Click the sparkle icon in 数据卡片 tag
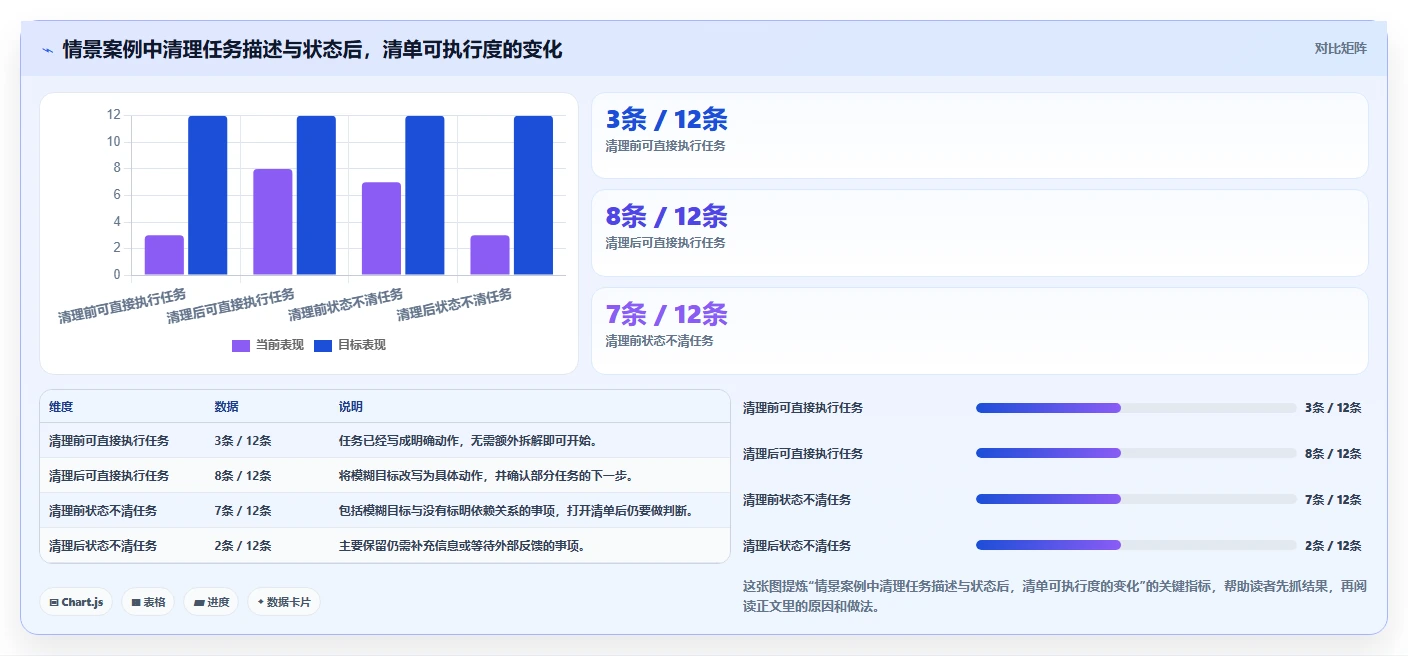1408x656 pixels. pyautogui.click(x=261, y=602)
